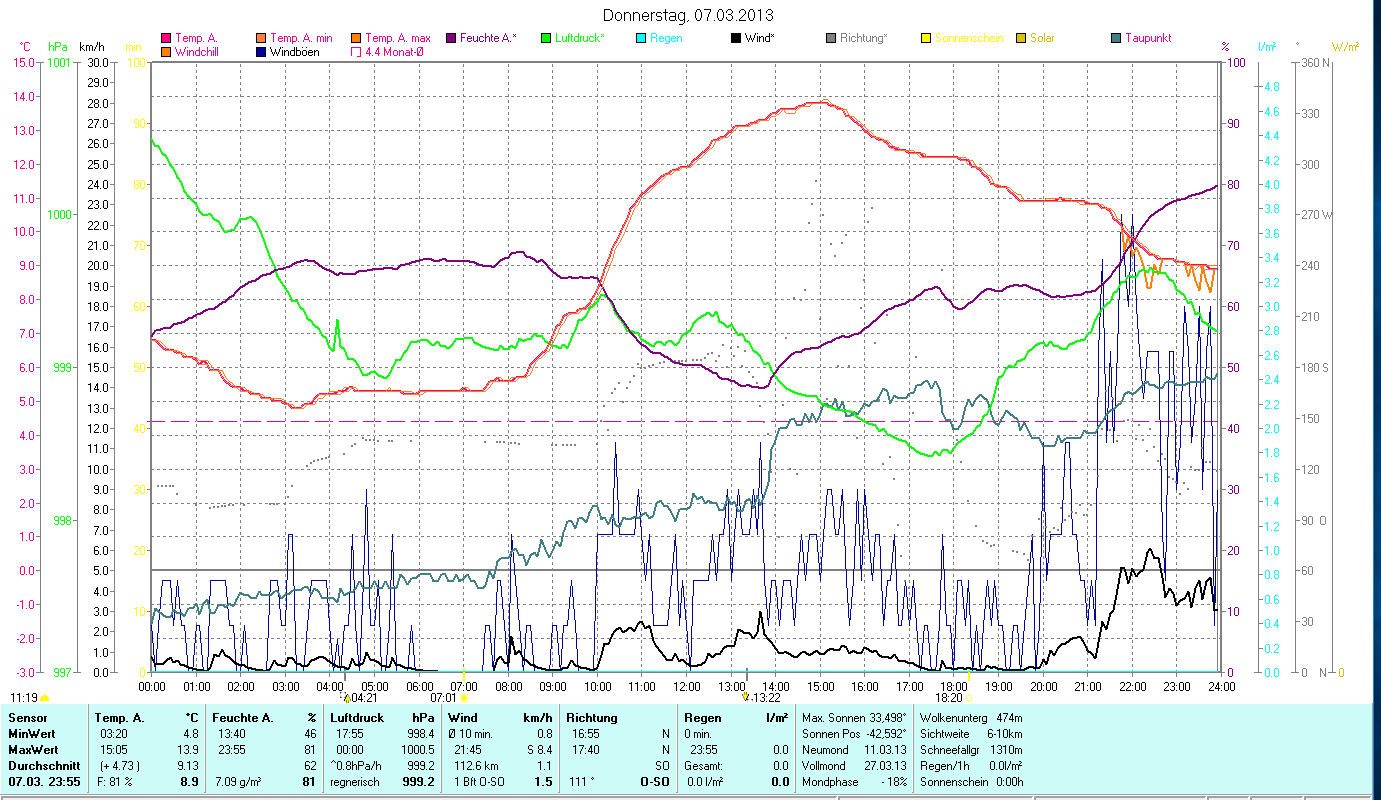Toggle the yellow Sonnenschein legend box
This screenshot has width=1381, height=800.
pyautogui.click(x=926, y=38)
